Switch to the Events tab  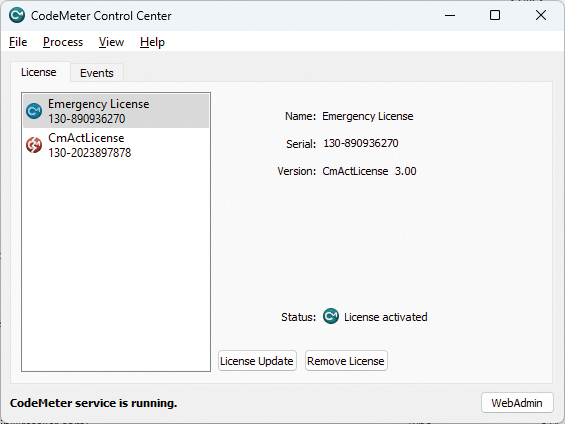97,73
